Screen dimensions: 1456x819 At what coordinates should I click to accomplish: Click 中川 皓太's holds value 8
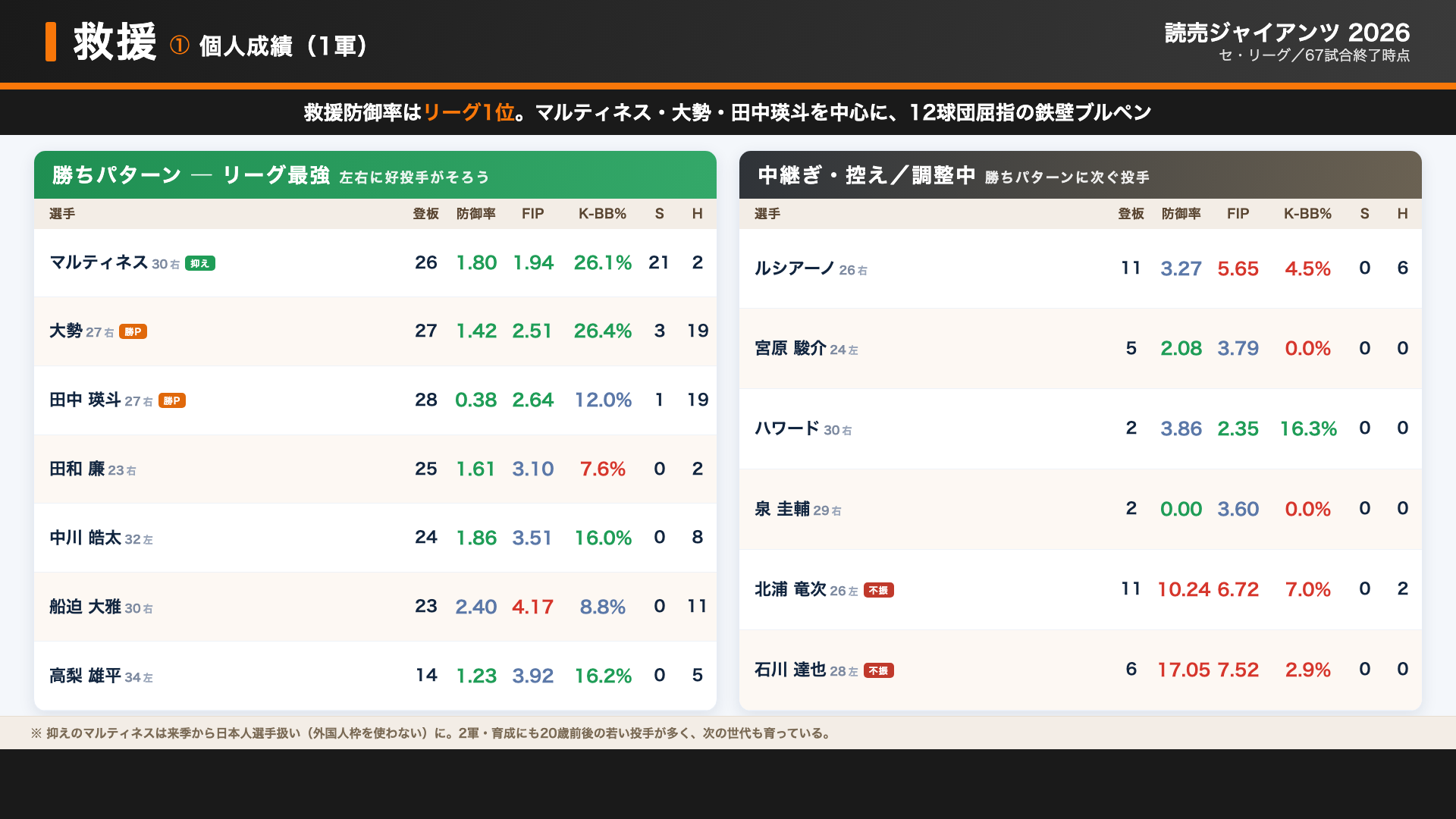pyautogui.click(x=697, y=537)
